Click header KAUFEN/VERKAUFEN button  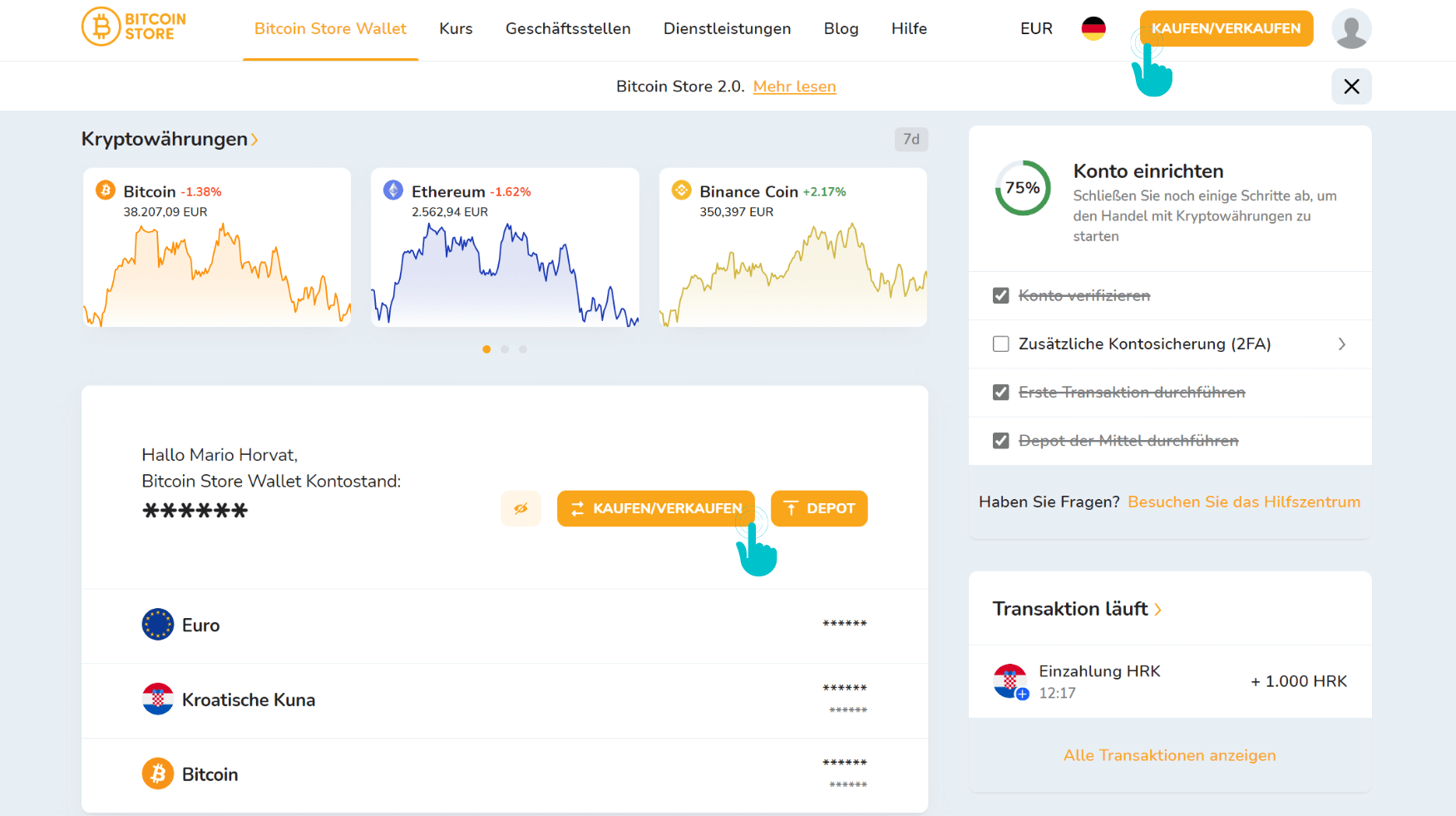[x=1226, y=28]
